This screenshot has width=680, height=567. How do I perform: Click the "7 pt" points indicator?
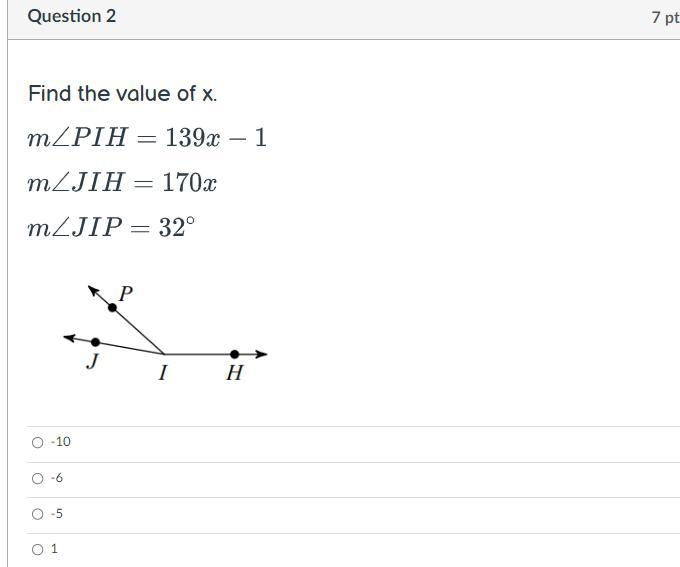[x=664, y=17]
